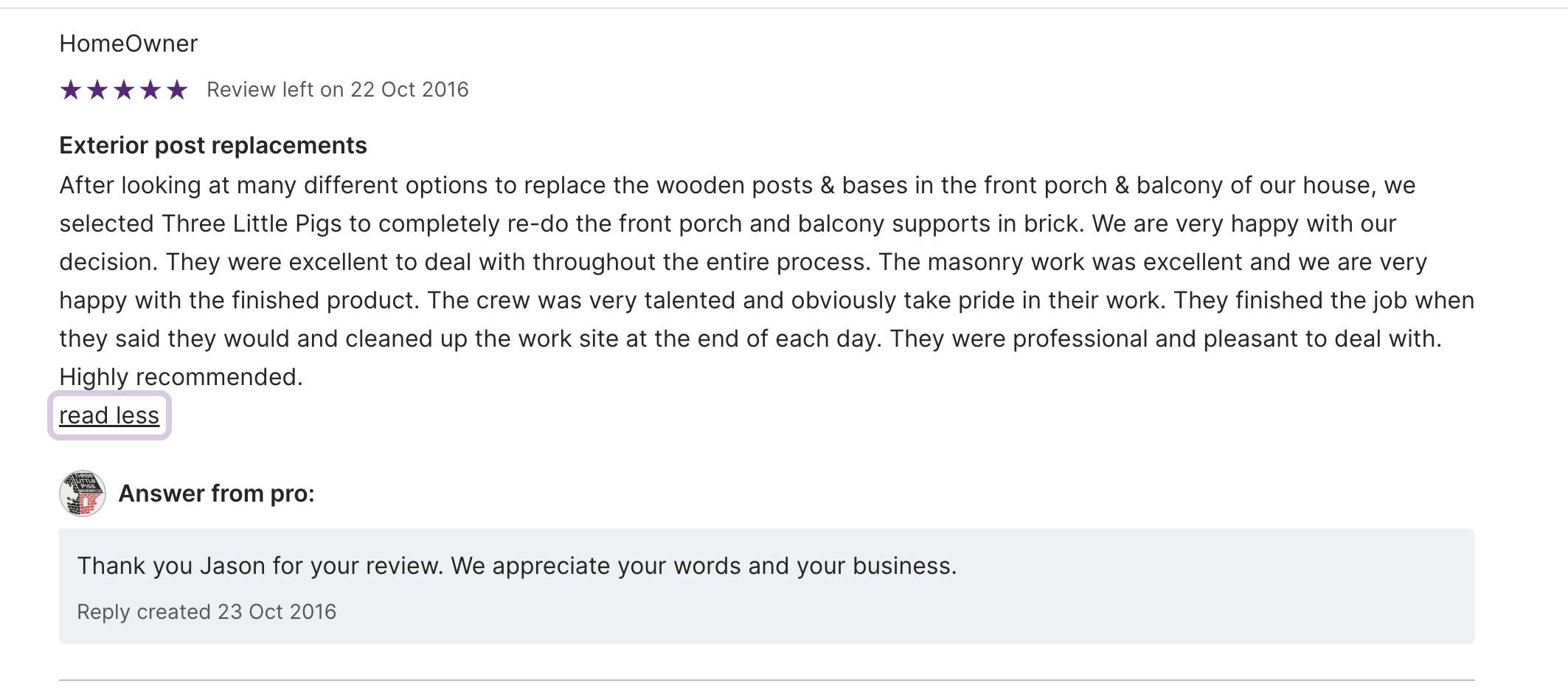The width and height of the screenshot is (1568, 689).
Task: Select the HomeOwner reviewer name
Action: pos(128,44)
